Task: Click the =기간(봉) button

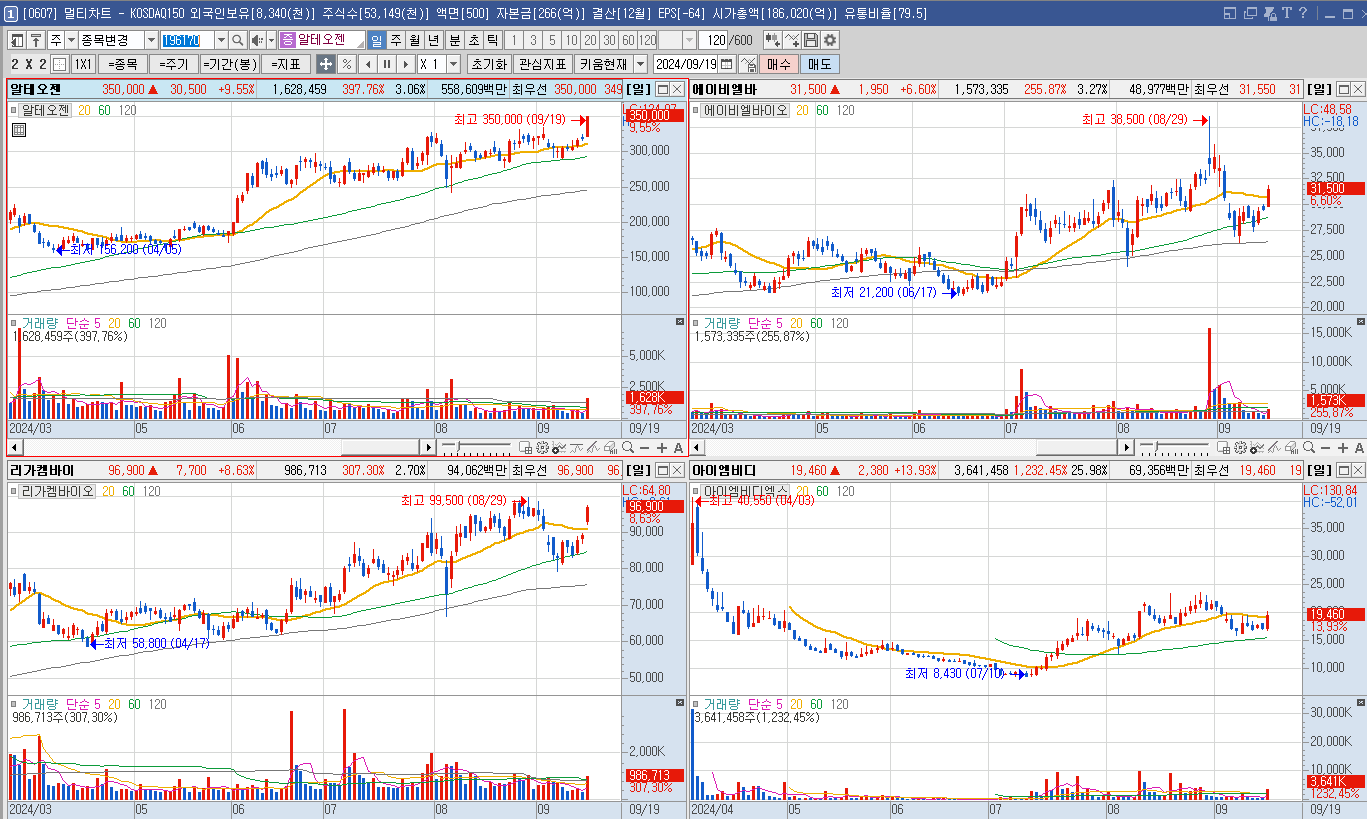Action: click(230, 64)
